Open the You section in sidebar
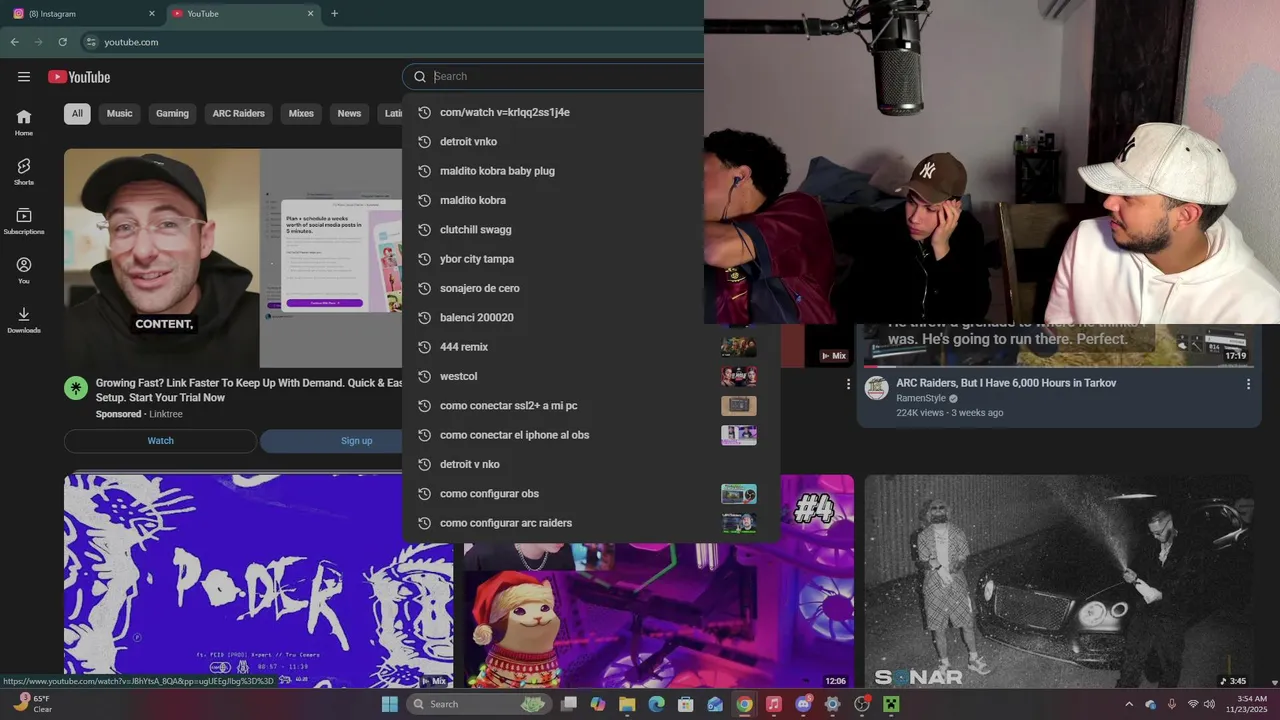The image size is (1280, 720). [24, 270]
